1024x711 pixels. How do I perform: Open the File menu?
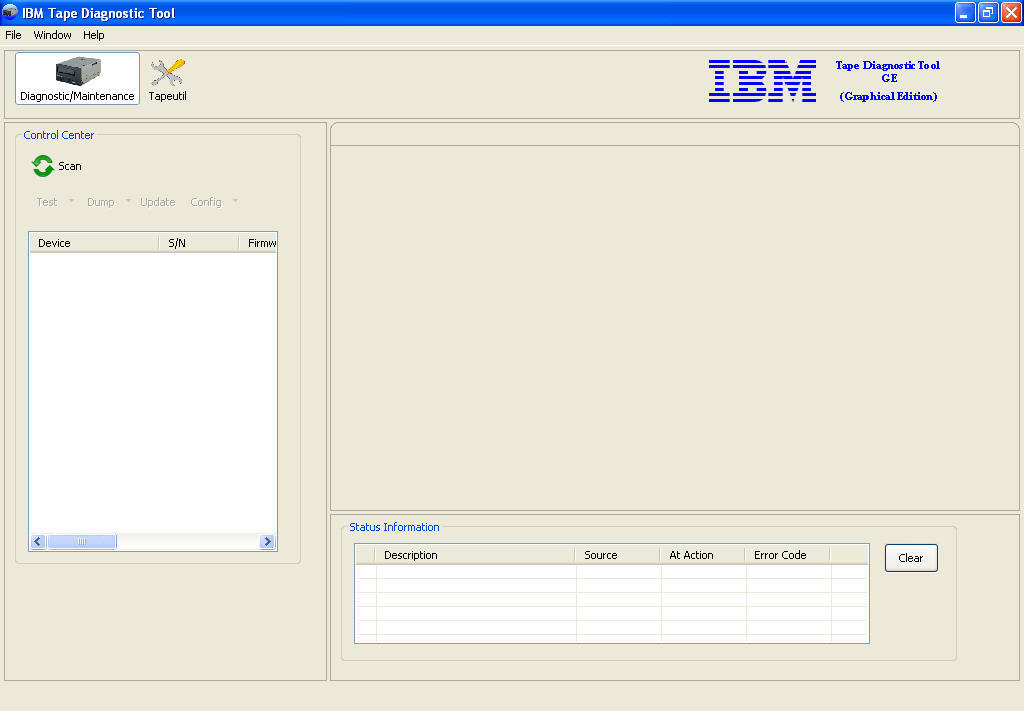[13, 35]
